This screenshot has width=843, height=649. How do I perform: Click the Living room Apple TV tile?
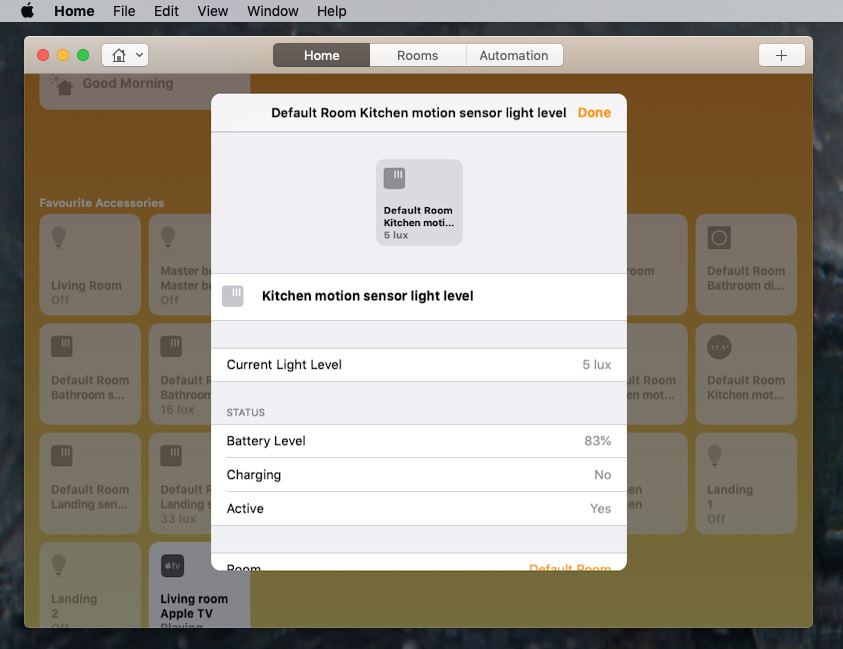click(199, 584)
